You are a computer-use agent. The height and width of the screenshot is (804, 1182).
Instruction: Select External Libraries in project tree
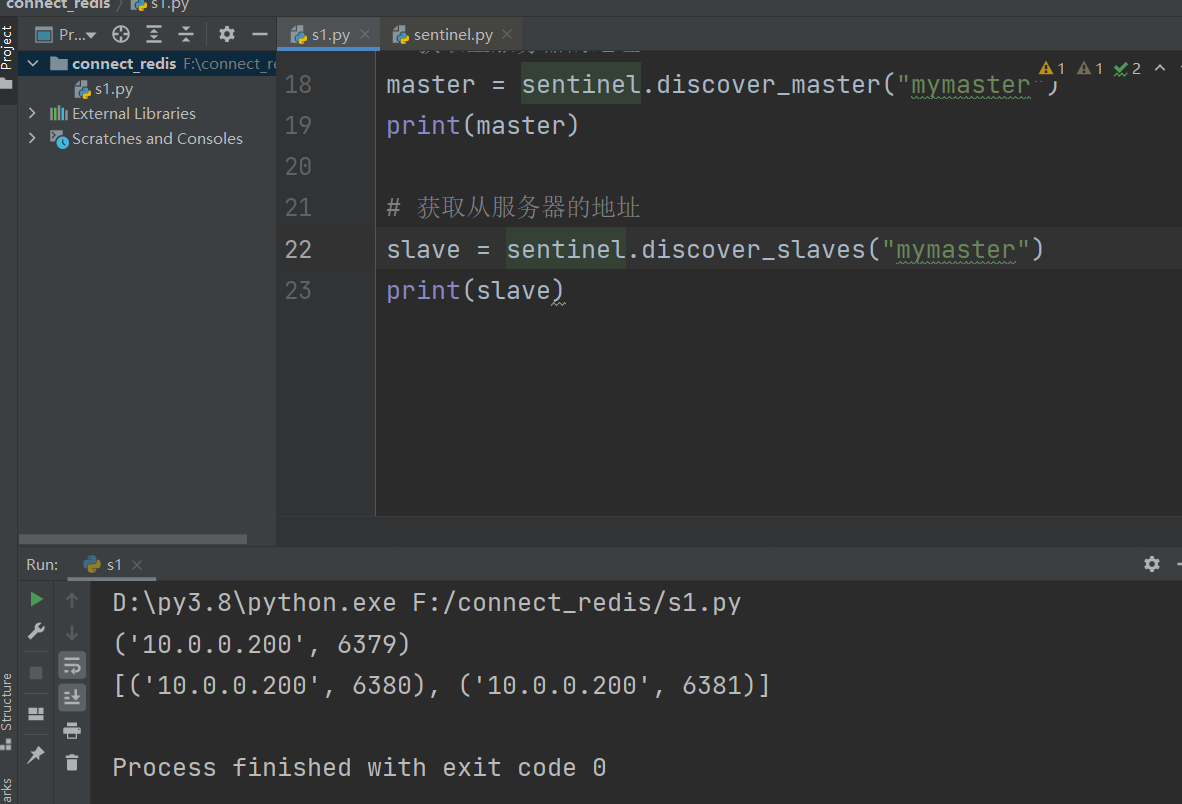click(133, 114)
